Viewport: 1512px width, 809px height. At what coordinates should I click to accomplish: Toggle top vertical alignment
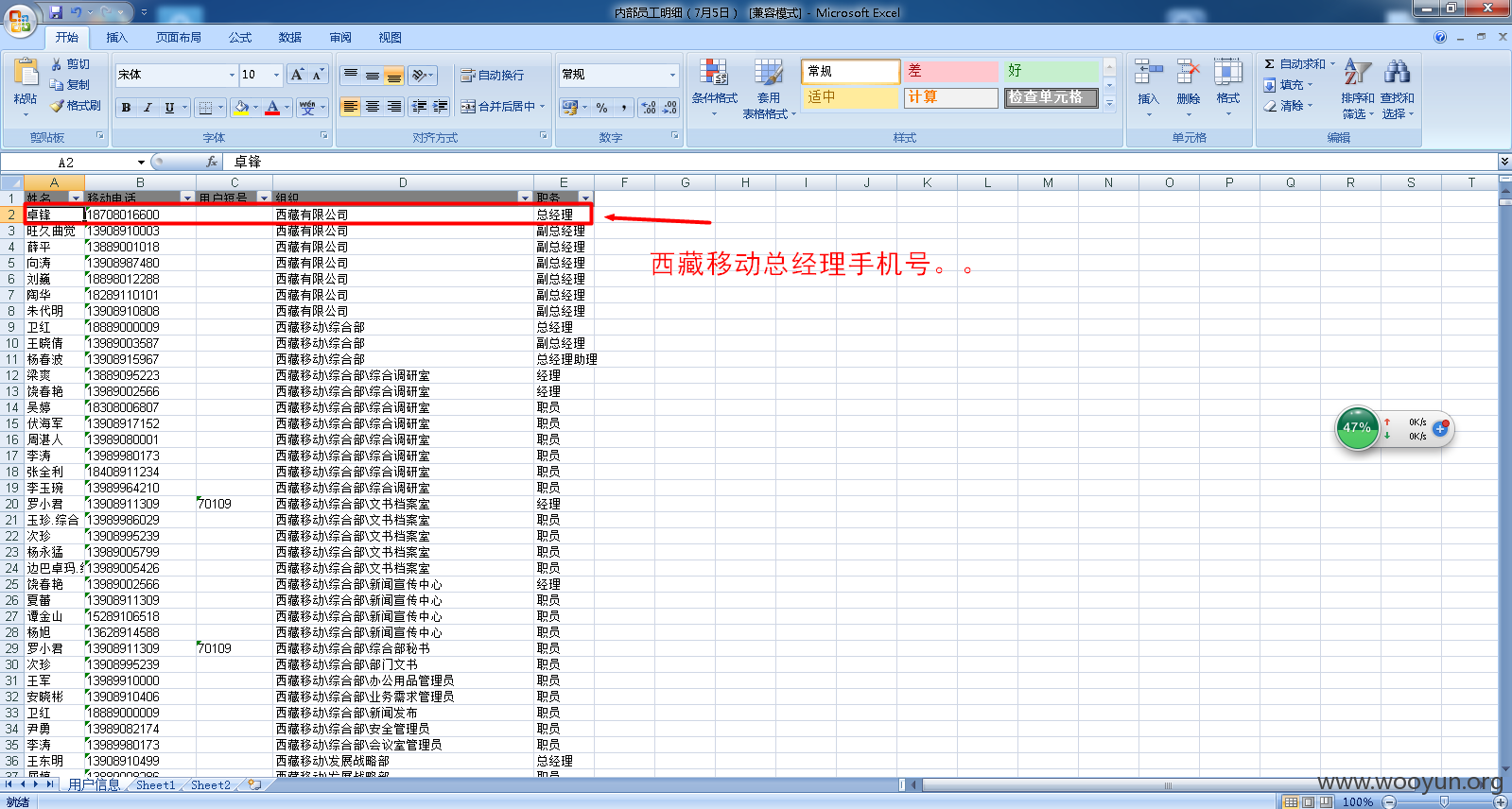click(x=351, y=75)
